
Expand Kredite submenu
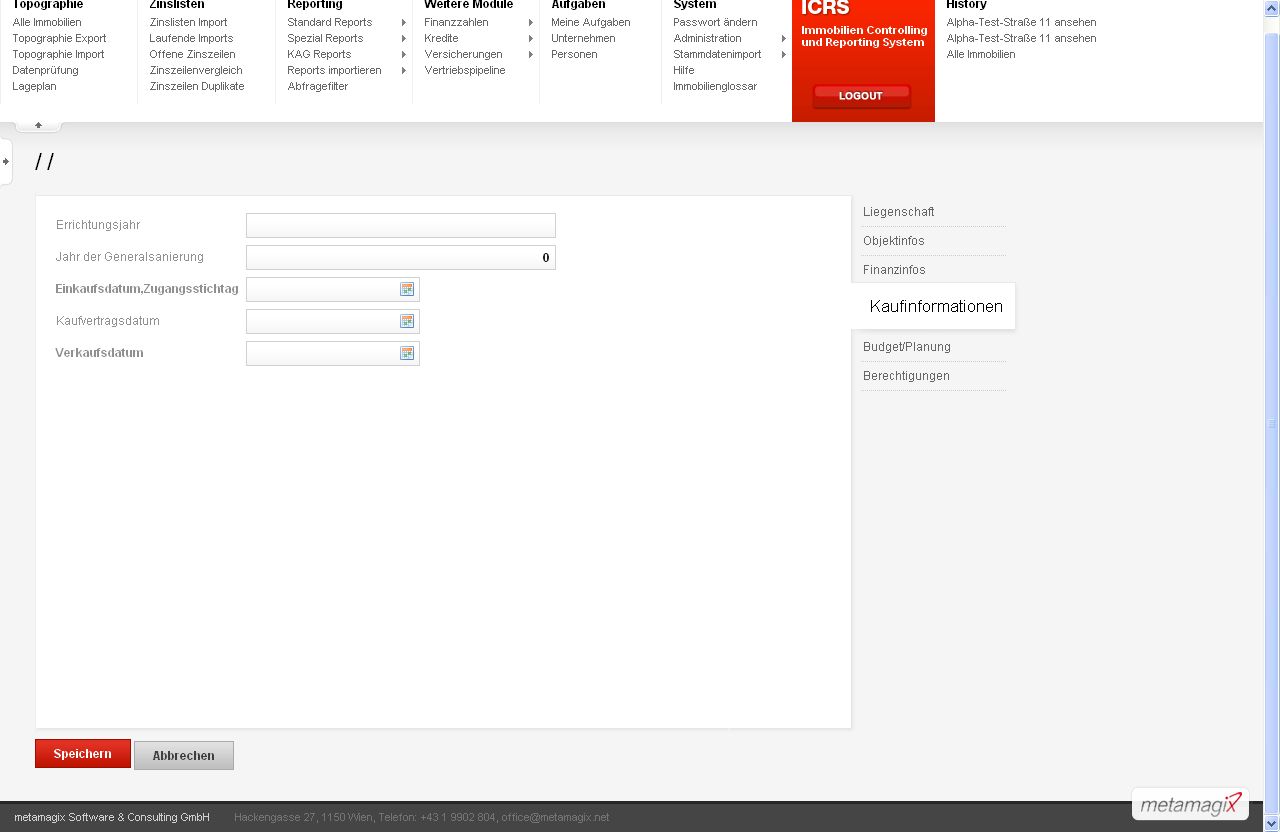pos(531,38)
